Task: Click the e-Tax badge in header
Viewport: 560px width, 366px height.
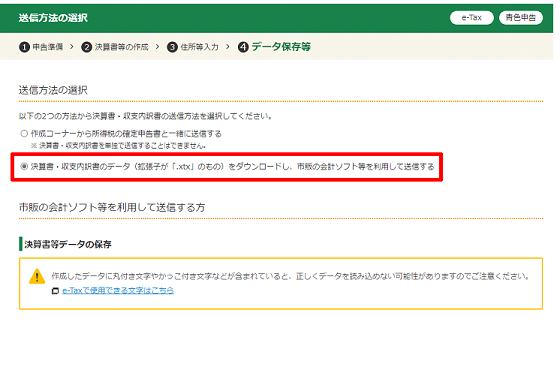Action: click(472, 17)
